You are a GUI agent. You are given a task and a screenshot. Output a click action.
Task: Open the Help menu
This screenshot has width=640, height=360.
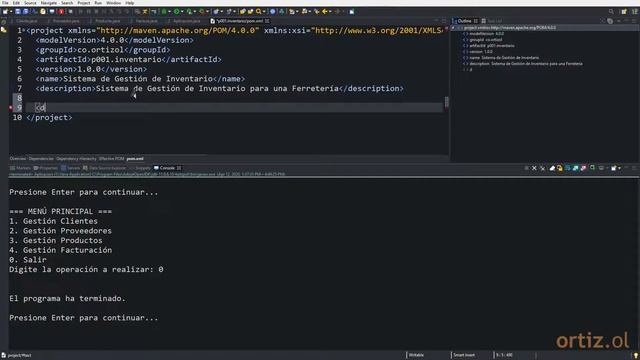point(130,3)
